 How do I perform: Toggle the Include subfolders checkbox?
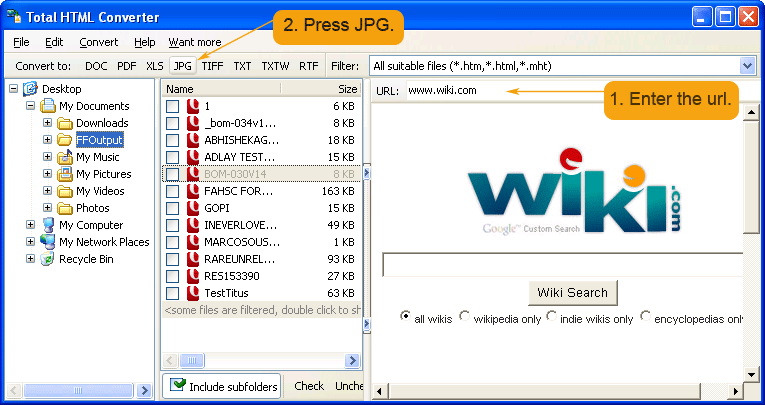[x=178, y=385]
